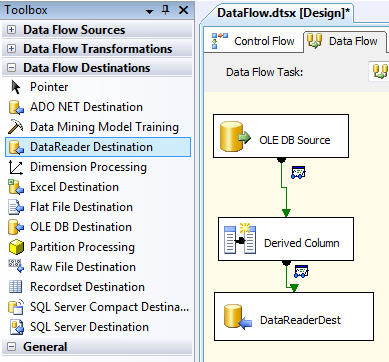Click the General header text

tap(45, 347)
